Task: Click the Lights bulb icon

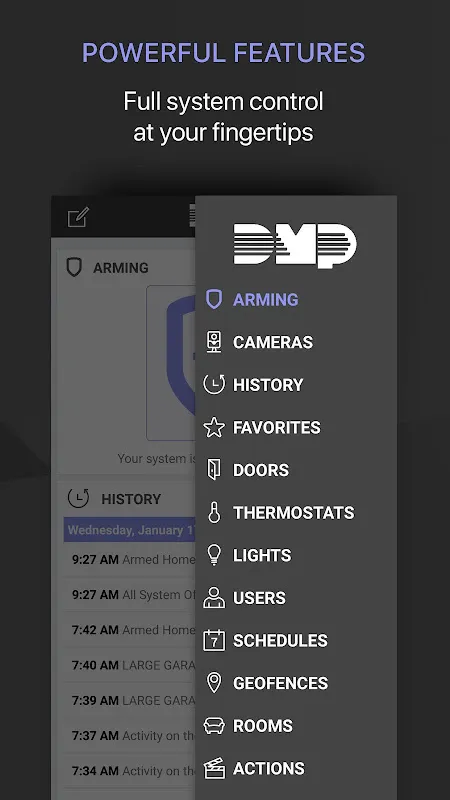Action: pos(214,555)
